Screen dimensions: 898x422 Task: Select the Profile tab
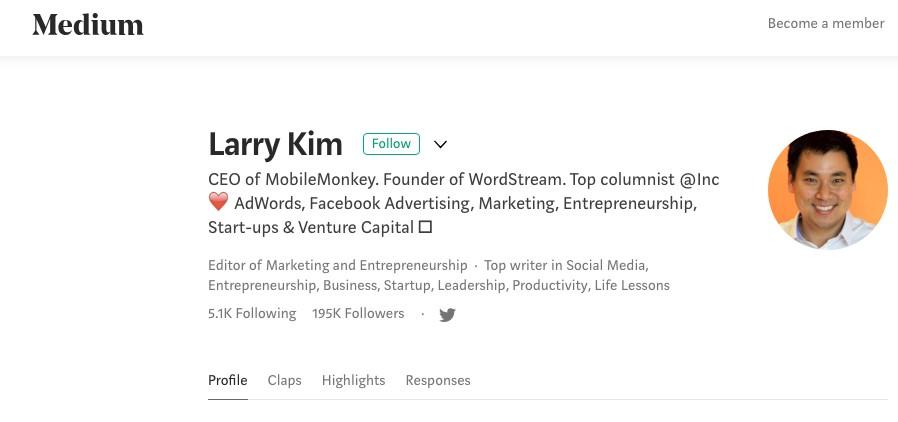pos(227,380)
